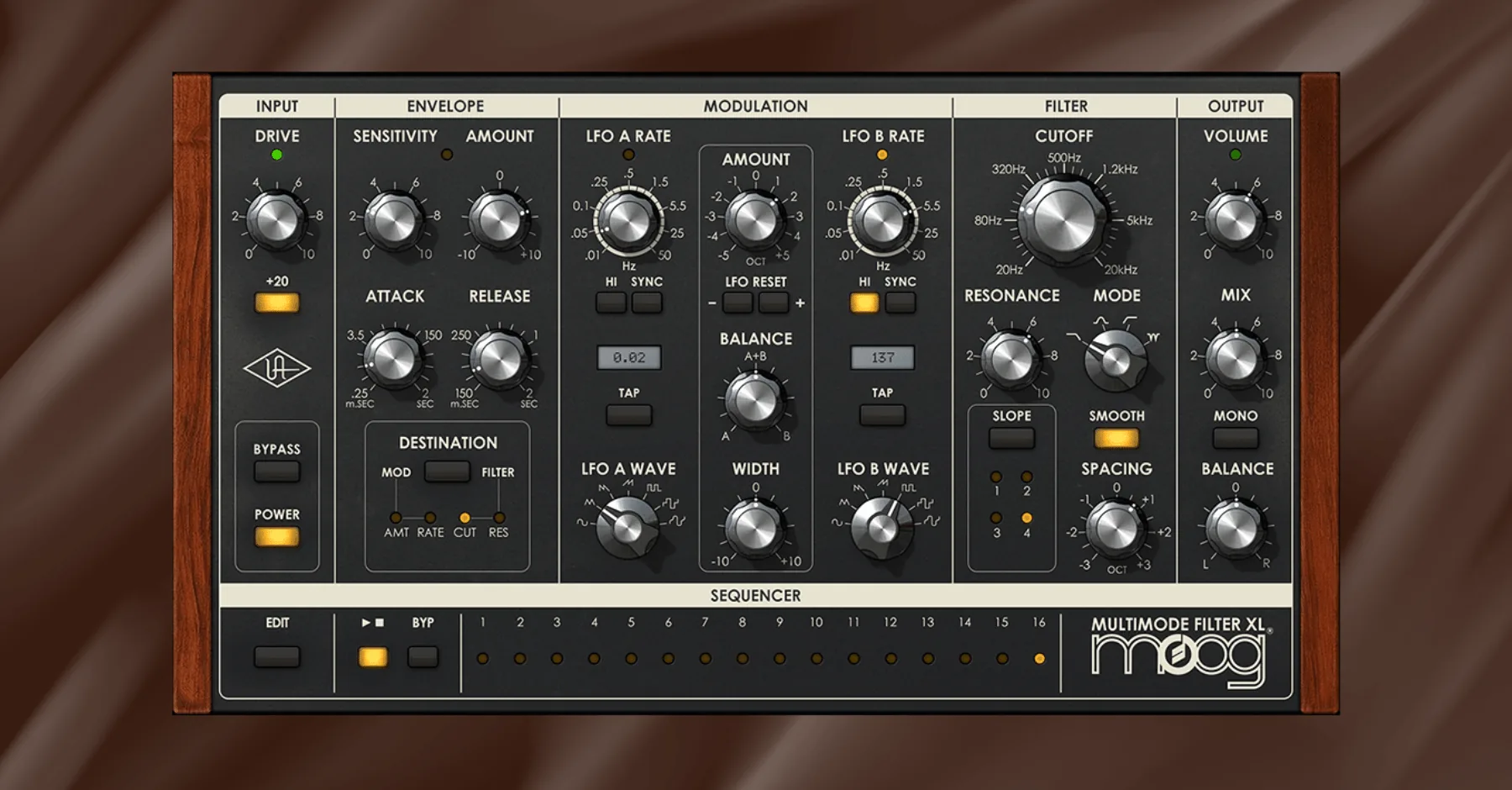Enable LFO B SYNC button
1512x790 pixels.
pos(900,303)
